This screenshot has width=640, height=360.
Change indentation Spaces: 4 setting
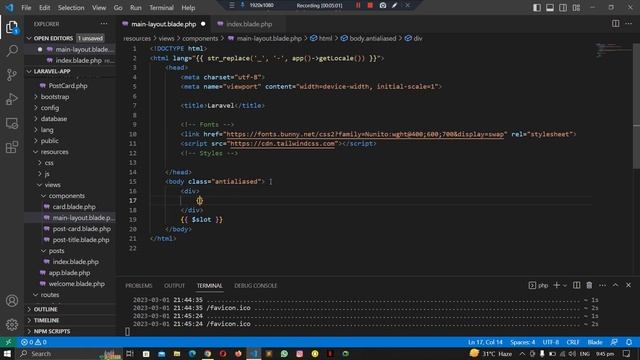522,342
